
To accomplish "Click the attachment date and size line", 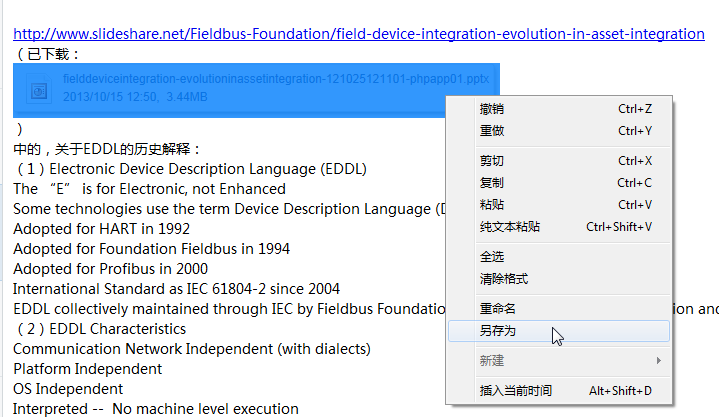I will 135,97.
